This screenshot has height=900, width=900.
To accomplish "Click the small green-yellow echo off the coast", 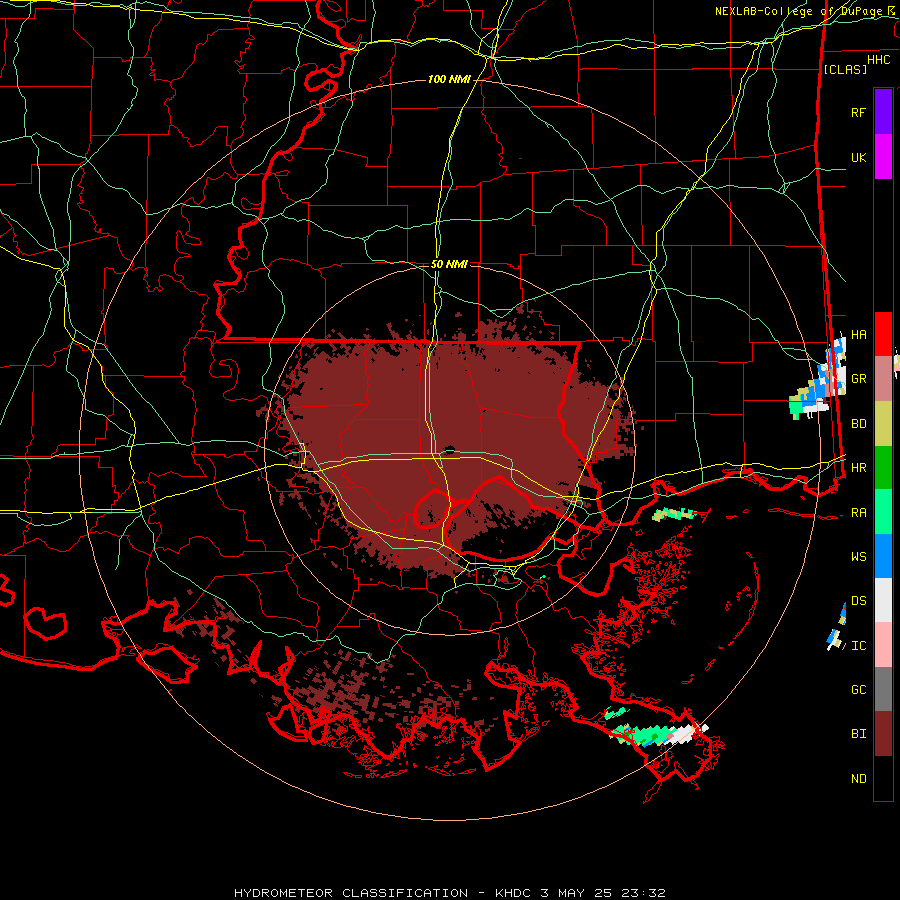I will tap(675, 514).
